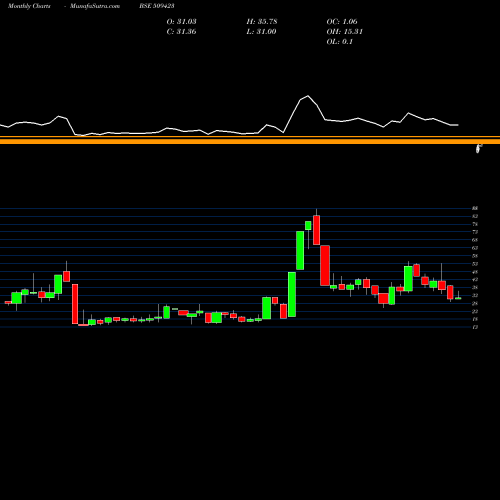Click the small marker below orange band at right

coord(479,149)
